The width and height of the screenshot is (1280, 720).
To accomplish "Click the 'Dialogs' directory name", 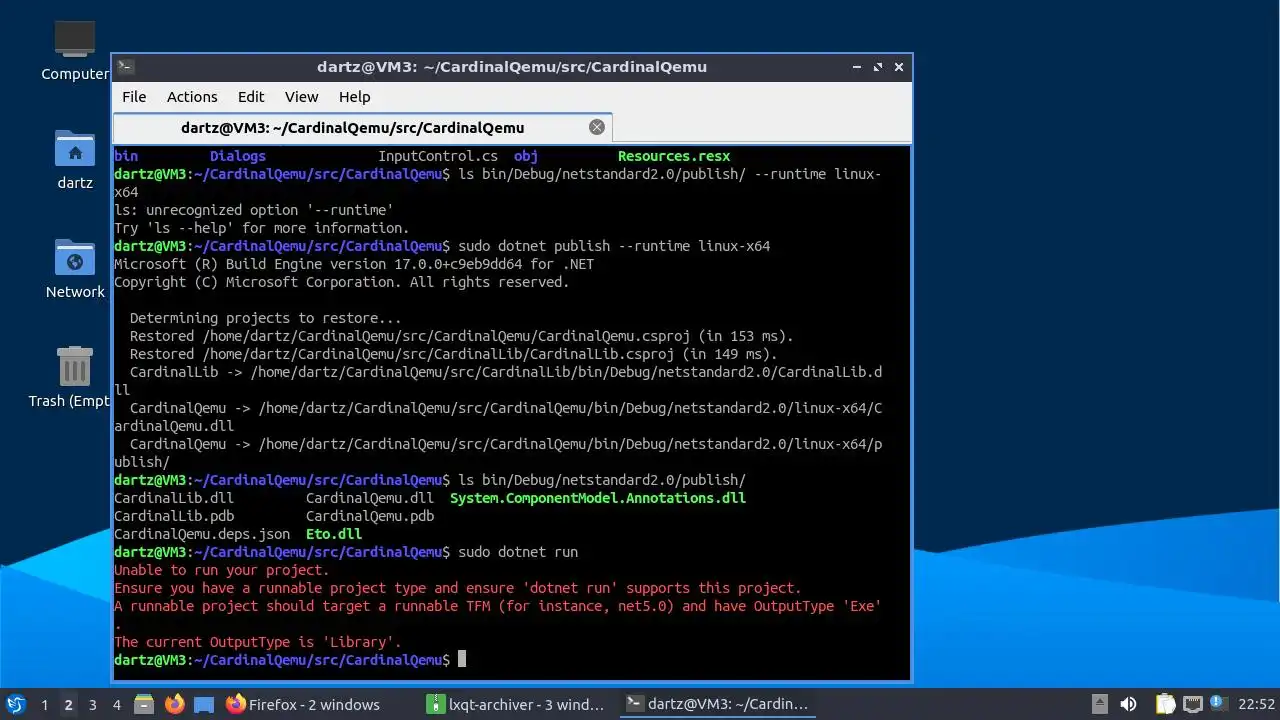I will (x=238, y=156).
